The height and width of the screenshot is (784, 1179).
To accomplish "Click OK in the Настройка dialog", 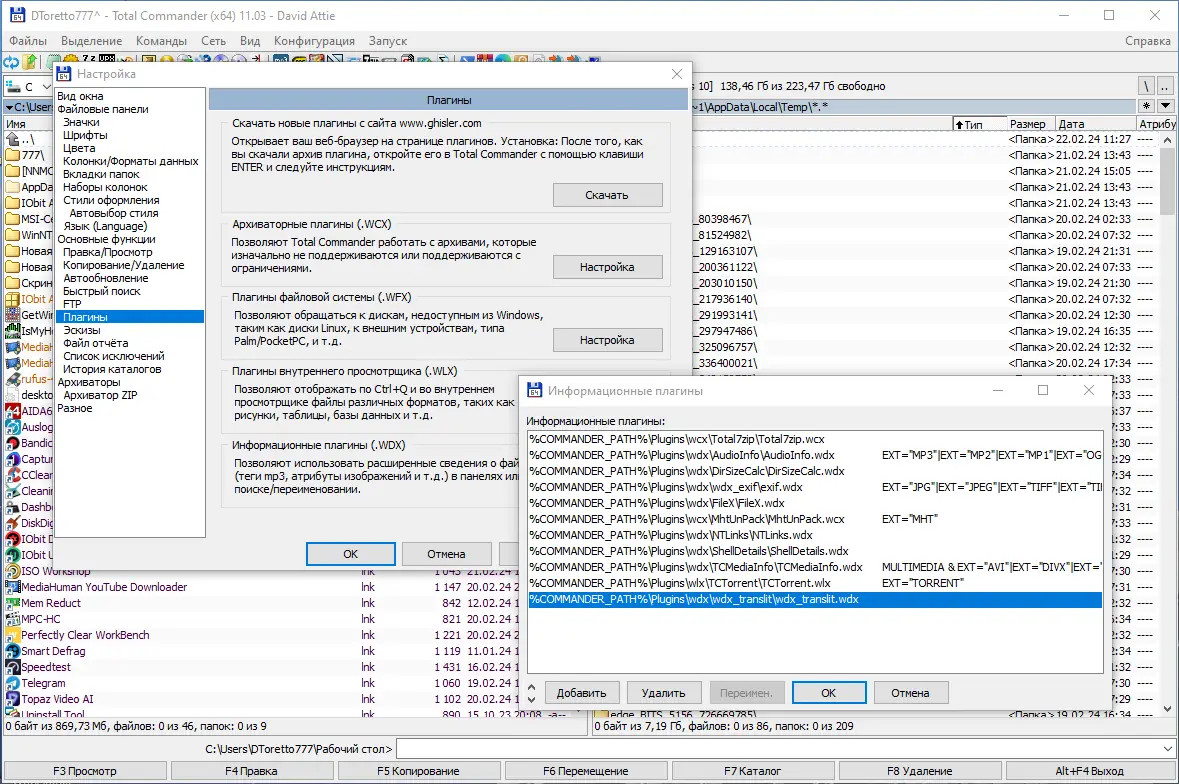I will tap(350, 554).
